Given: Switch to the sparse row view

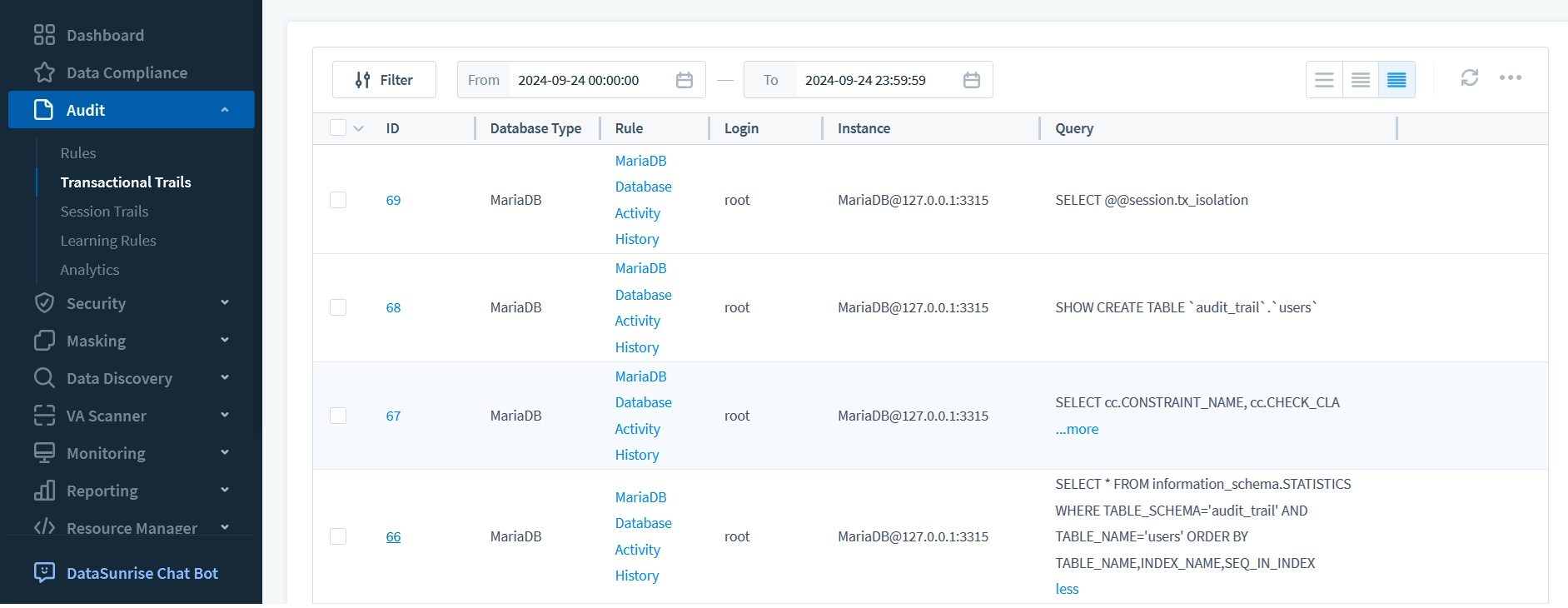Looking at the screenshot, I should pyautogui.click(x=1324, y=80).
